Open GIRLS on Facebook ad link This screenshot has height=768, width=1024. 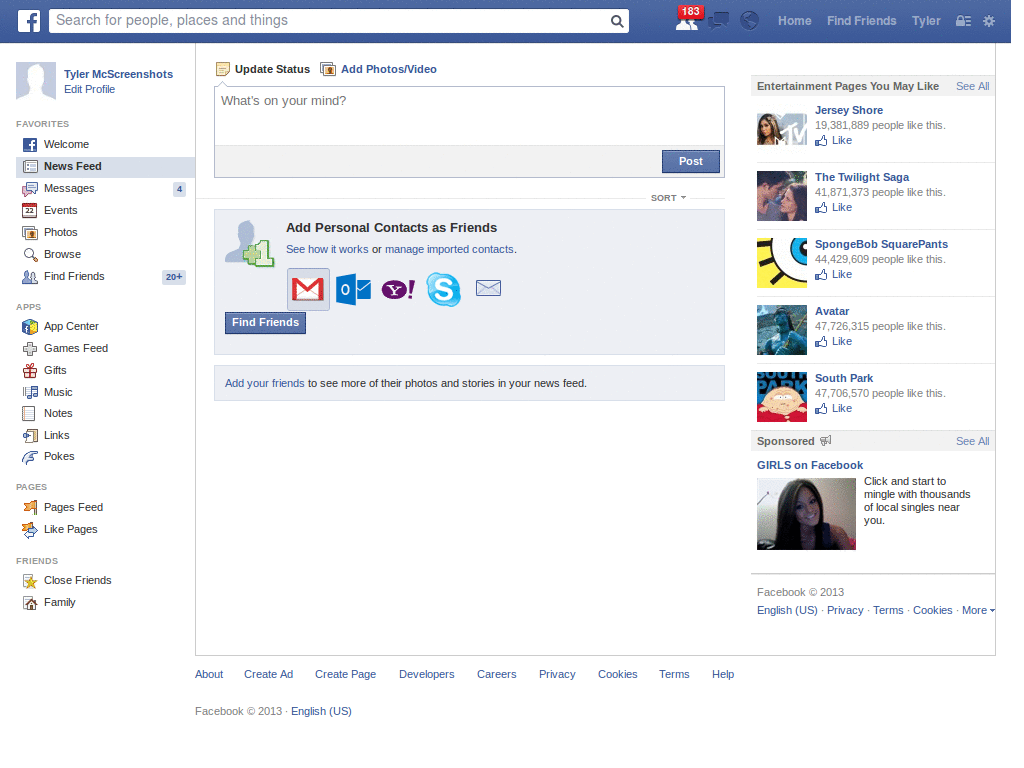(810, 465)
